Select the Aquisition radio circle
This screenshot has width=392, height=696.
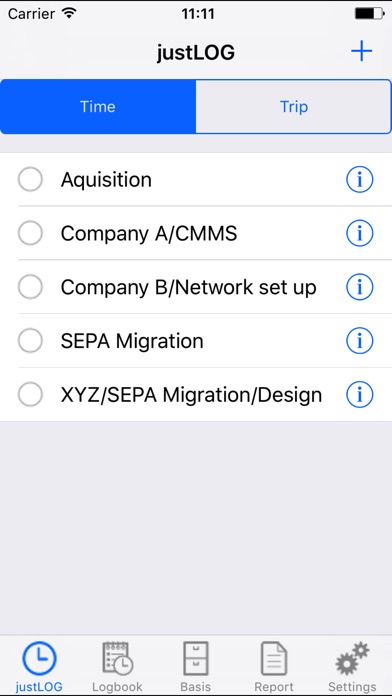[30, 179]
